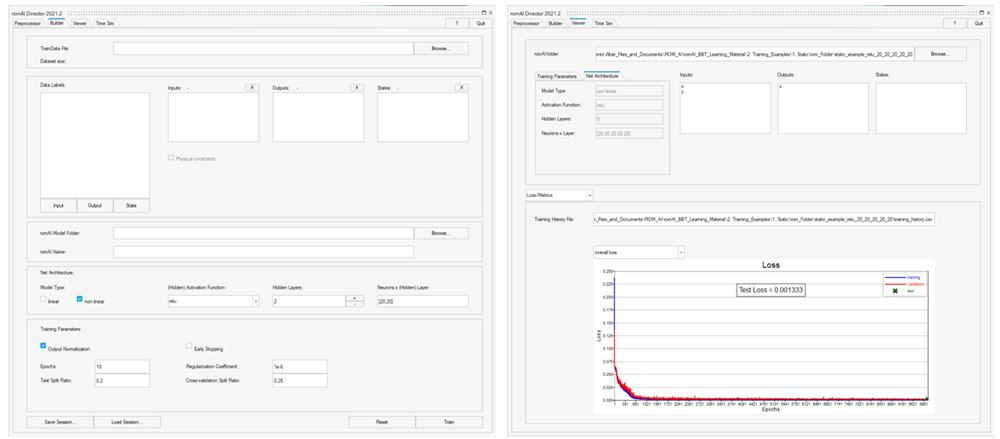This screenshot has width=1000, height=439.
Task: Click the ? help button in Viewer window
Action: (954, 22)
